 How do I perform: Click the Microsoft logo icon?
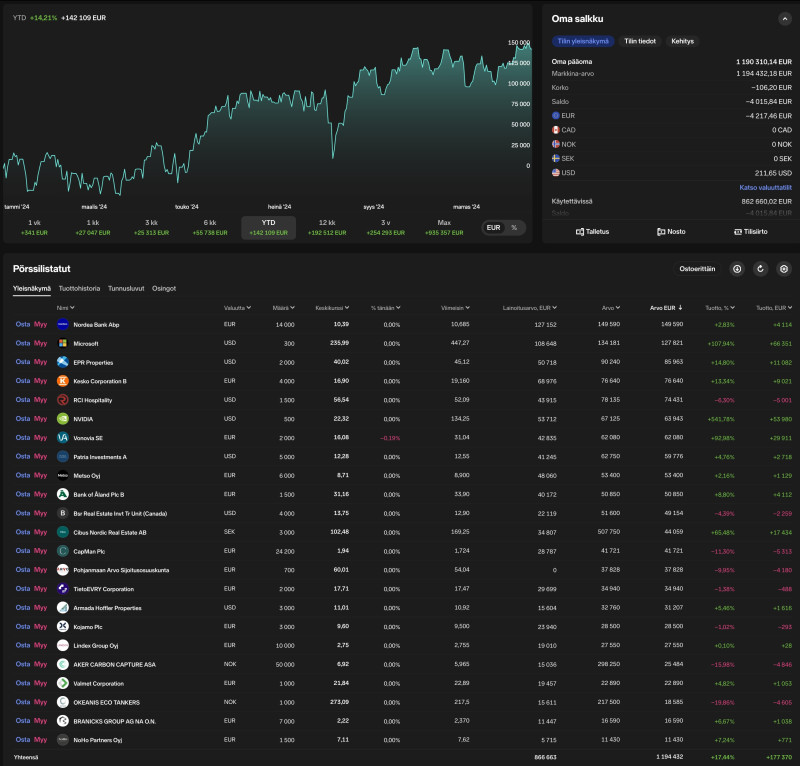63,343
